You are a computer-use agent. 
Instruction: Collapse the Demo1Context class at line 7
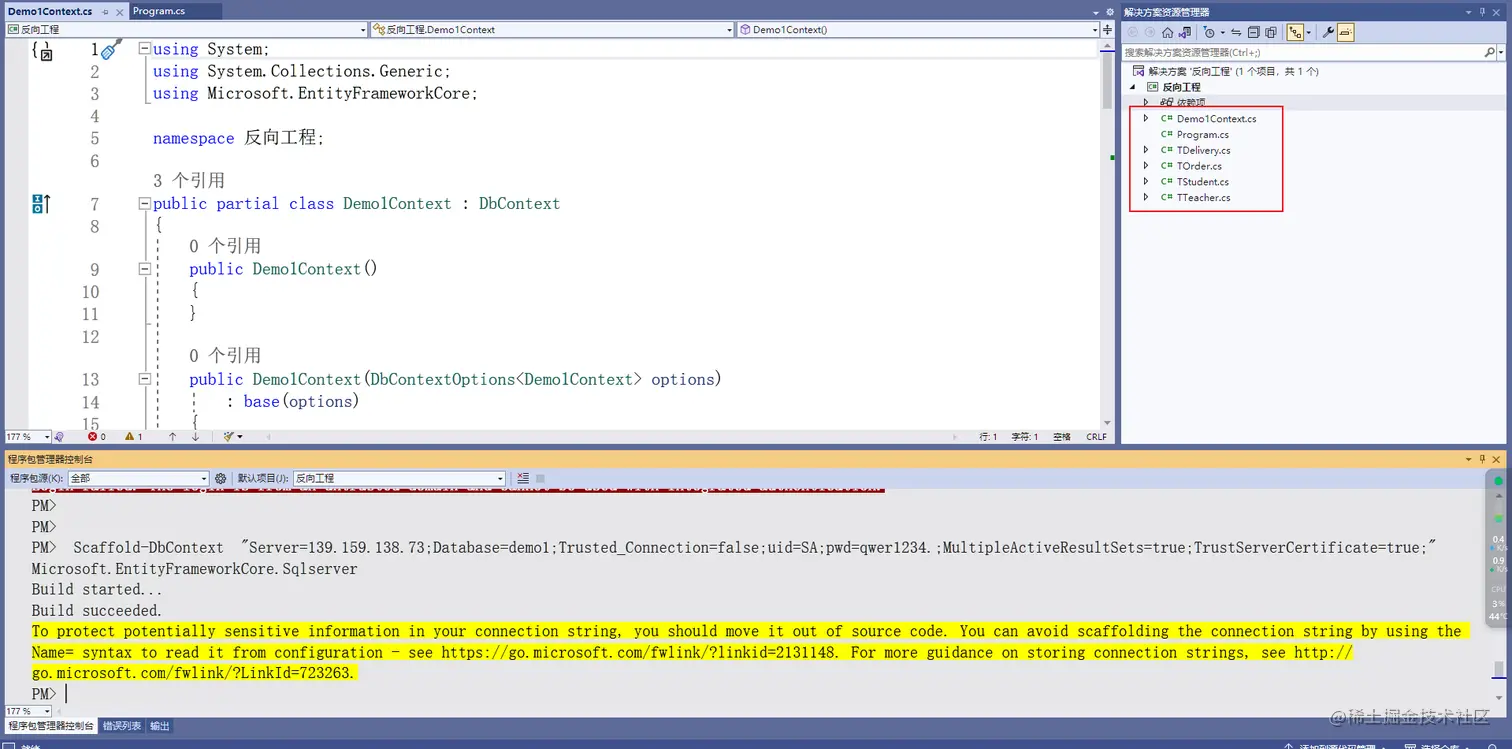pyautogui.click(x=144, y=204)
